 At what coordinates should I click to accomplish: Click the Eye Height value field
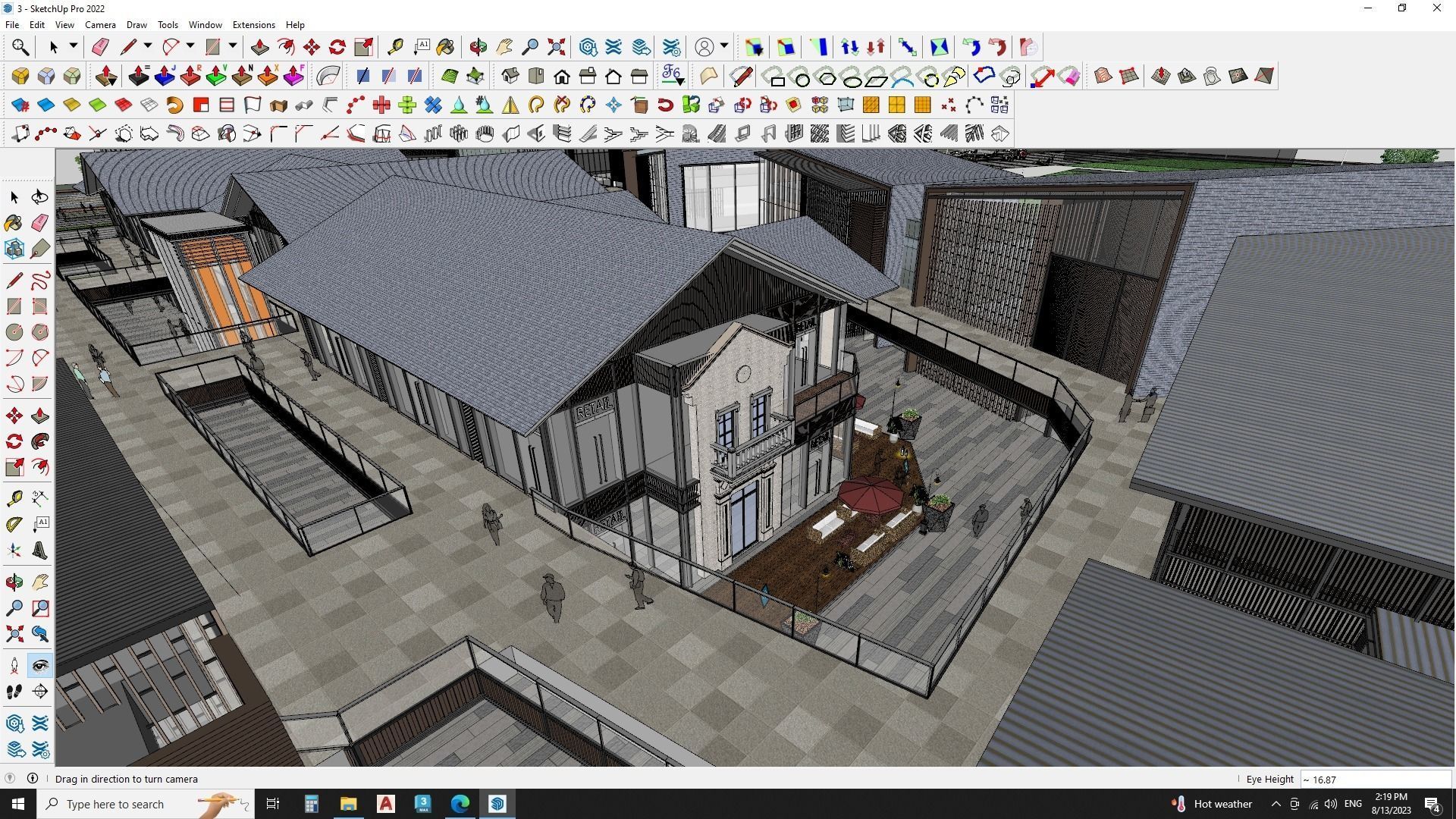pos(1376,780)
